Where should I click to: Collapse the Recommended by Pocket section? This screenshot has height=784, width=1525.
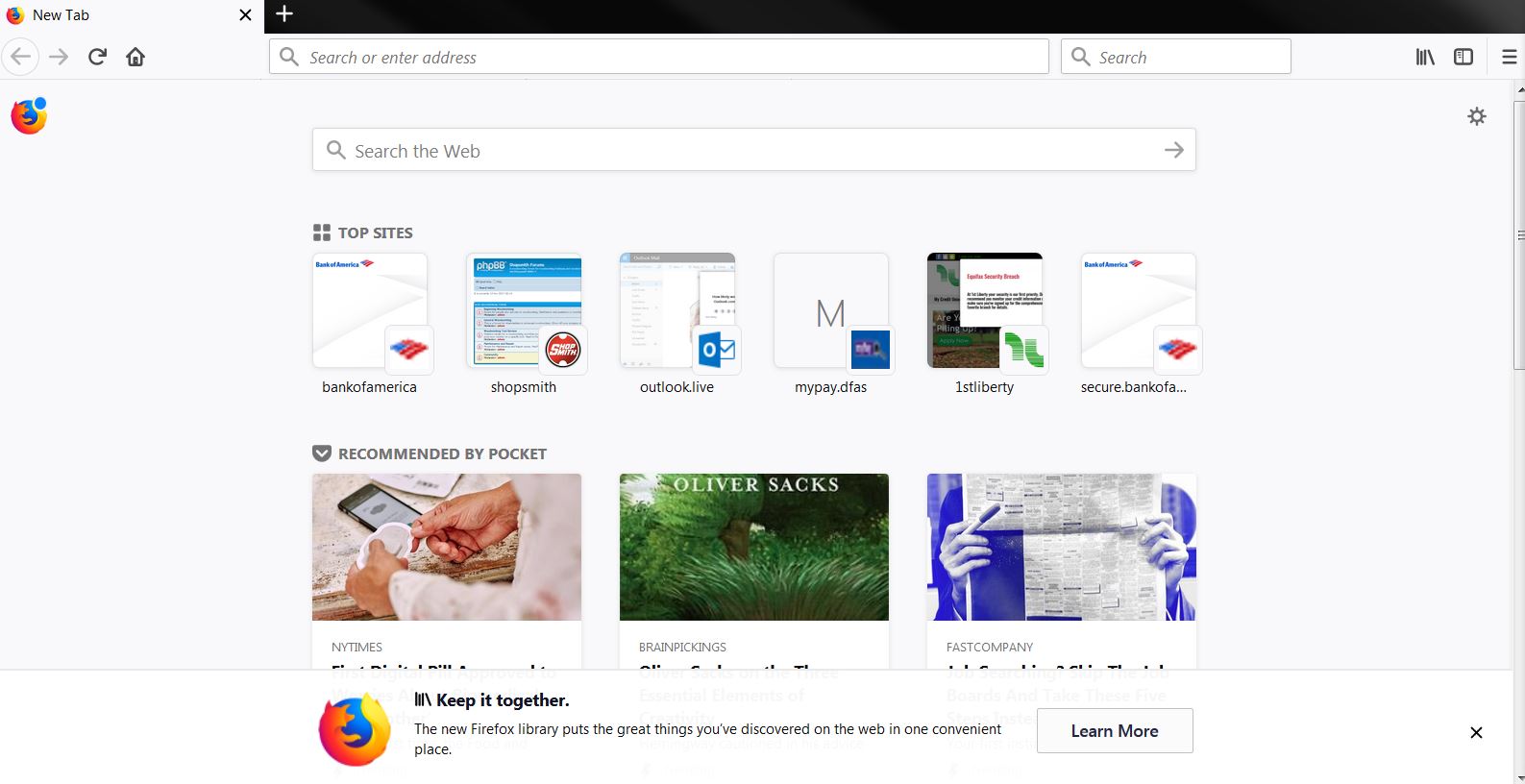point(322,453)
